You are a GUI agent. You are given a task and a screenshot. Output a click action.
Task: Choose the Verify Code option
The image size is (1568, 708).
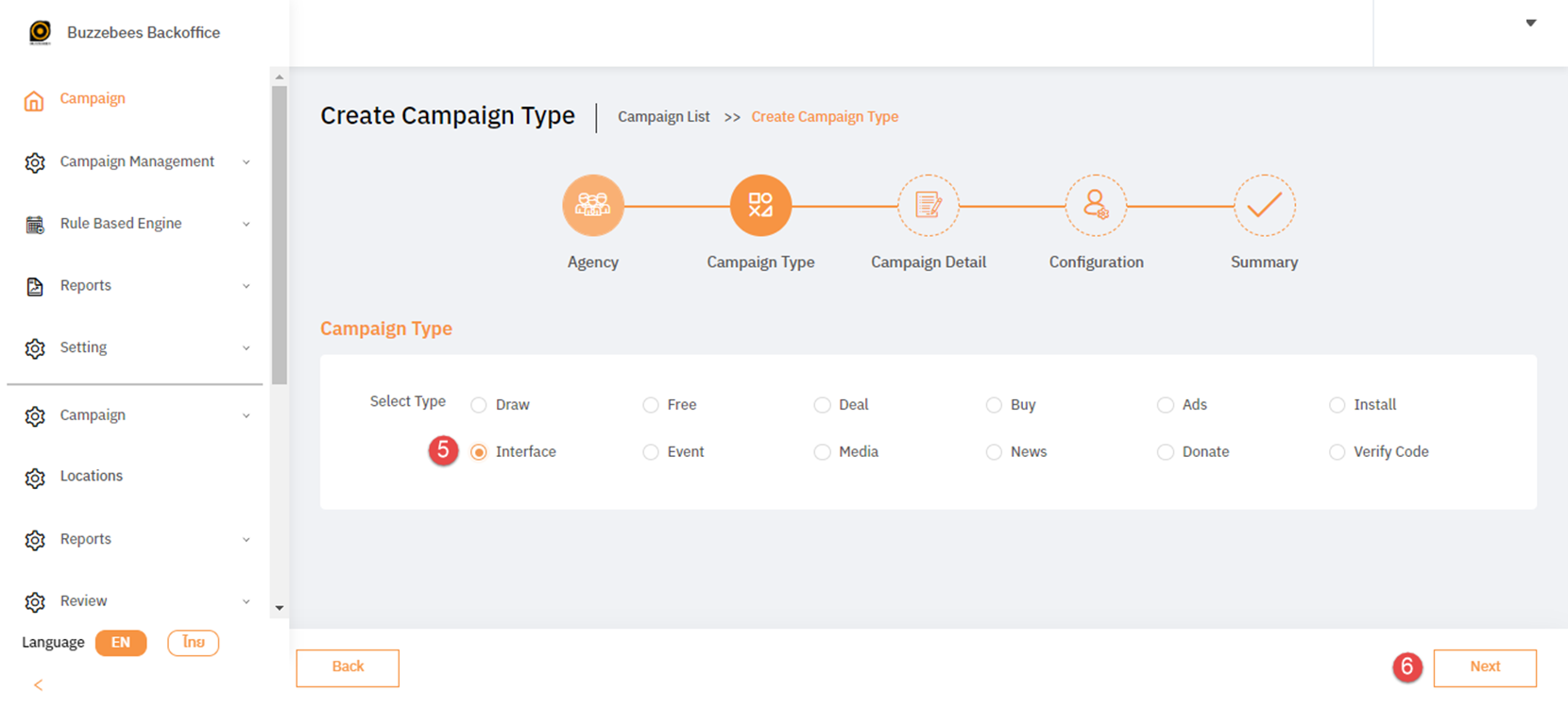1337,451
